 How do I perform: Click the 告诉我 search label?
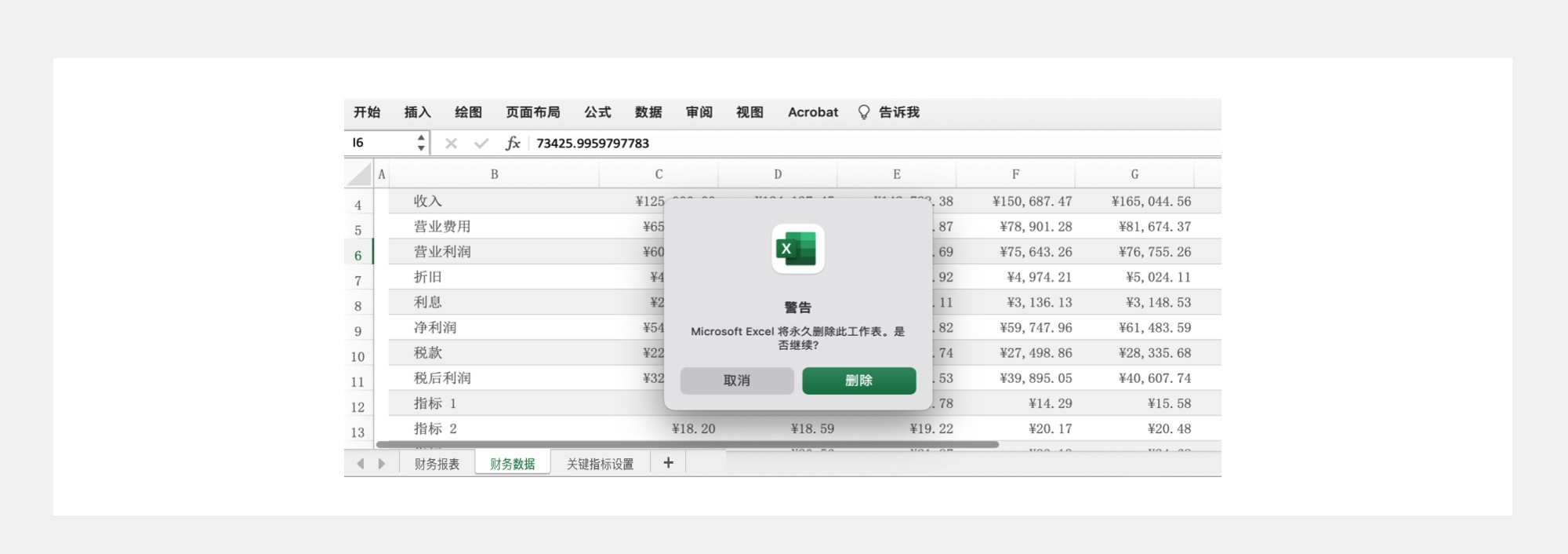[899, 112]
